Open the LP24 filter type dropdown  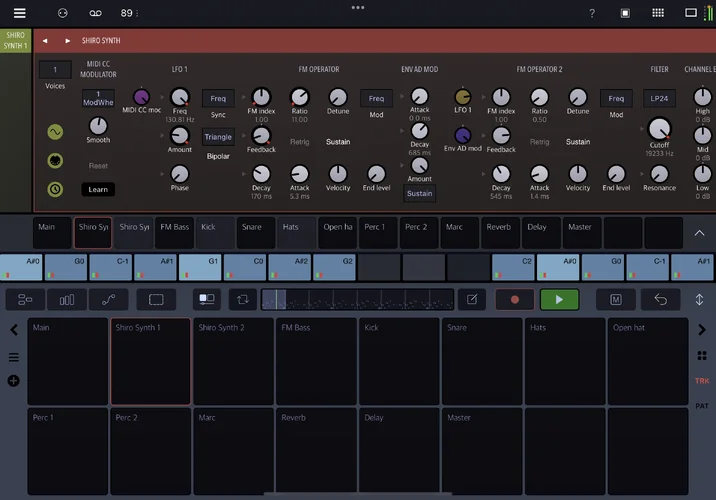658,98
